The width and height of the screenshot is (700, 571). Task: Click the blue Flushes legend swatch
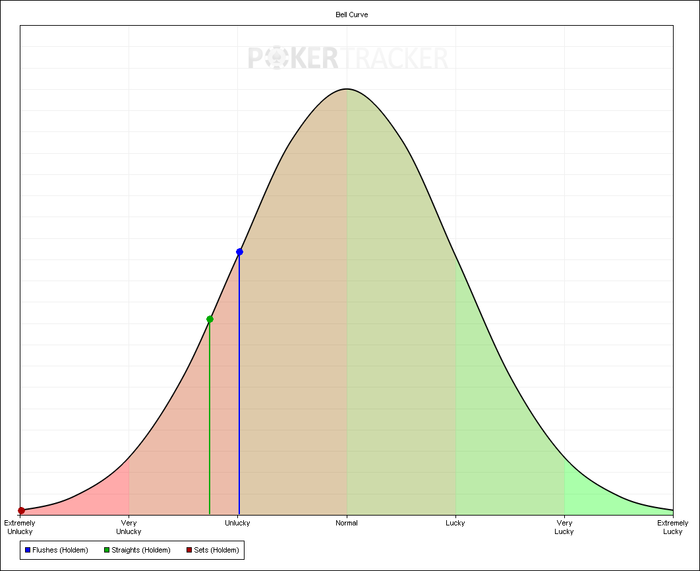click(28, 550)
